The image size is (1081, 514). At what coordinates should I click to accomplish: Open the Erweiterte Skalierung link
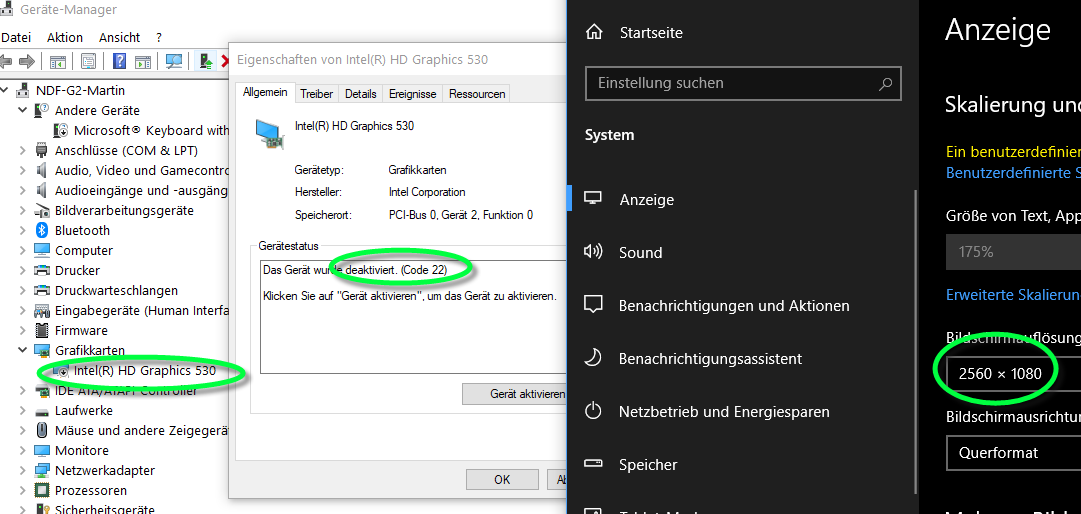1013,295
